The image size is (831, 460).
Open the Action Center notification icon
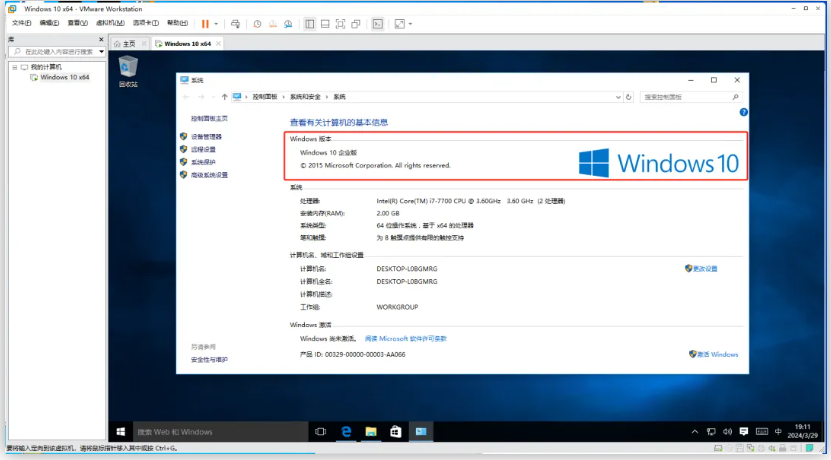(x=744, y=431)
